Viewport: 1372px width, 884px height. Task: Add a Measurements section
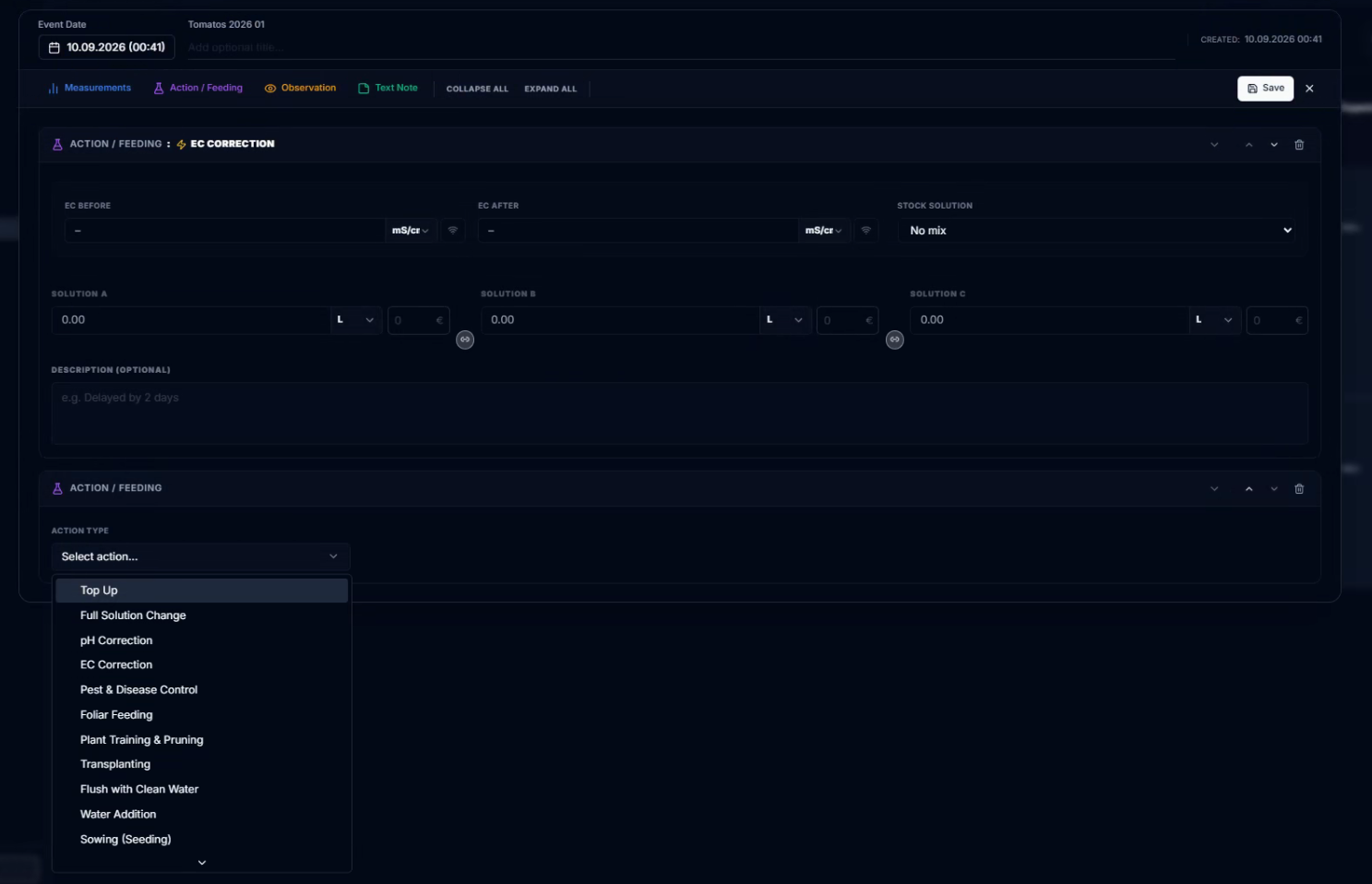click(x=89, y=89)
